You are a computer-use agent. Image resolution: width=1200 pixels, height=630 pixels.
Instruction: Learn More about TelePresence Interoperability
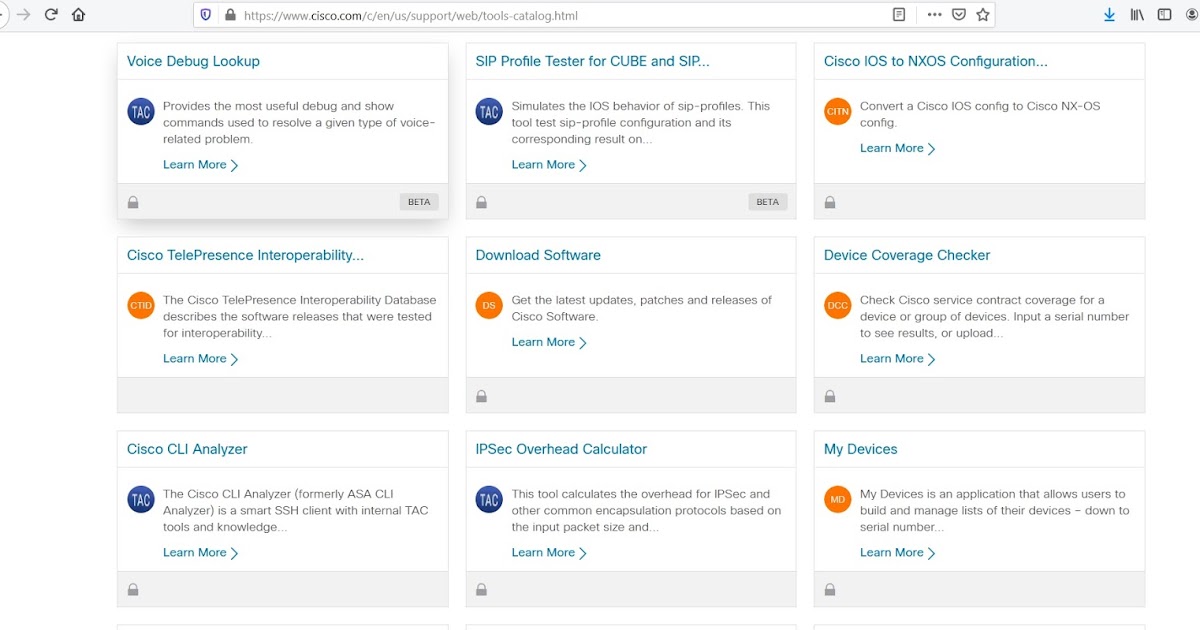pyautogui.click(x=201, y=359)
